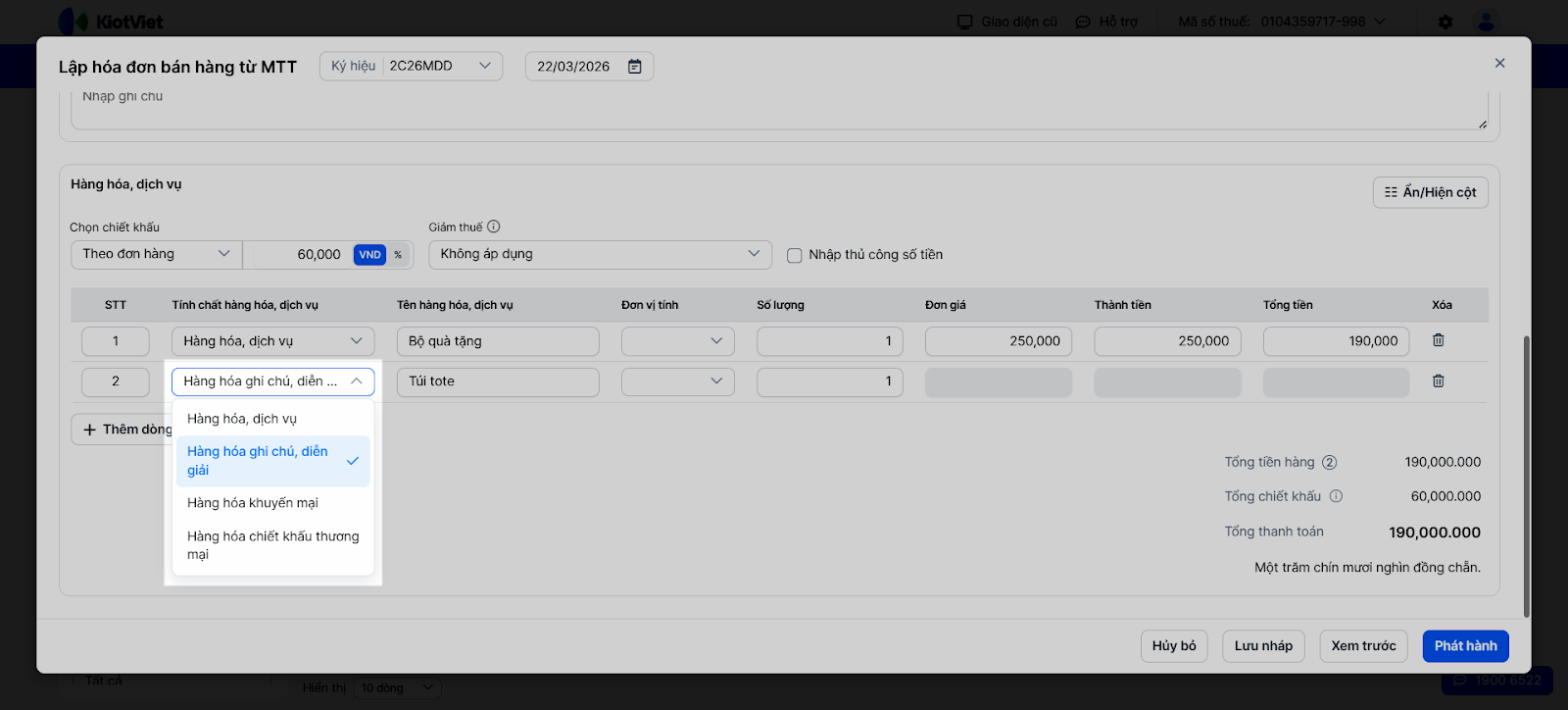
Task: Delete row 2 Túi tote trash icon
Action: 1439,381
